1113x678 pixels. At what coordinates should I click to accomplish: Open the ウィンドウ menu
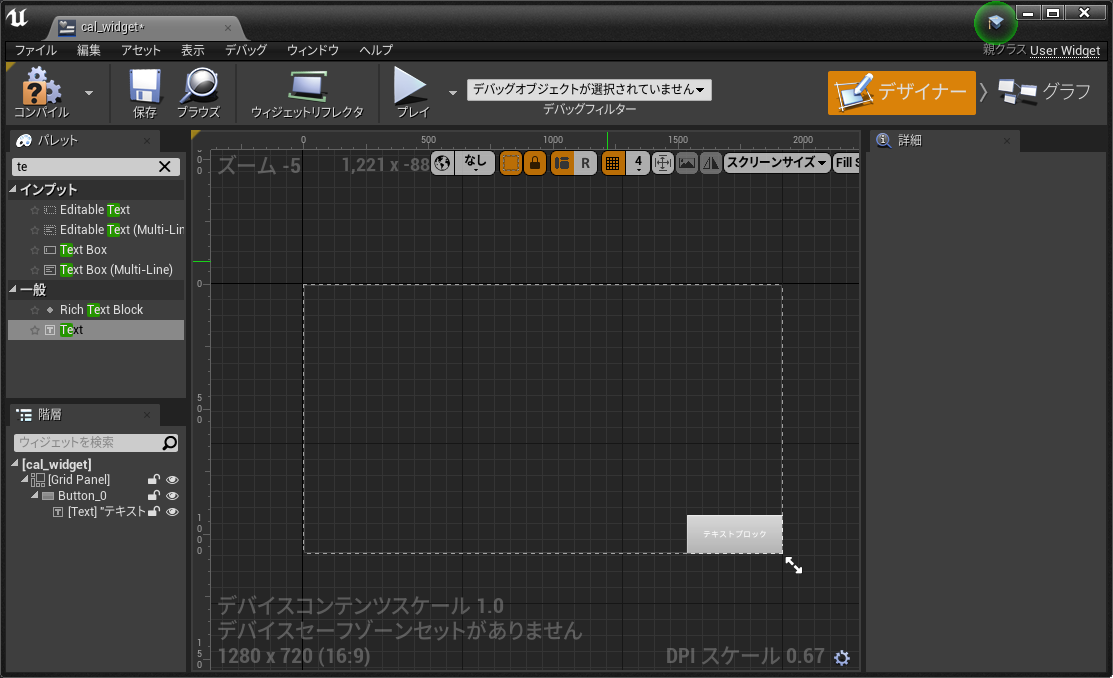312,50
